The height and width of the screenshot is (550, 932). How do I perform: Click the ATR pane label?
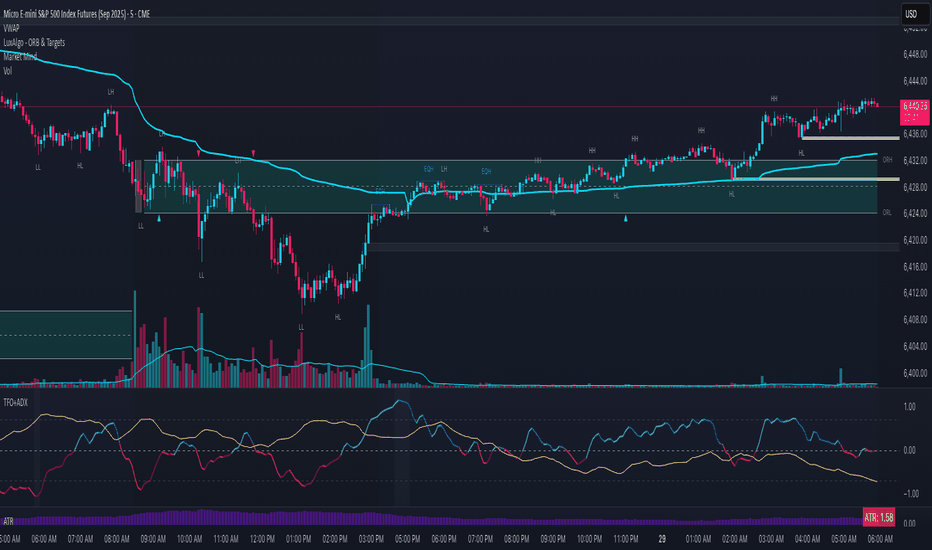[x=8, y=521]
